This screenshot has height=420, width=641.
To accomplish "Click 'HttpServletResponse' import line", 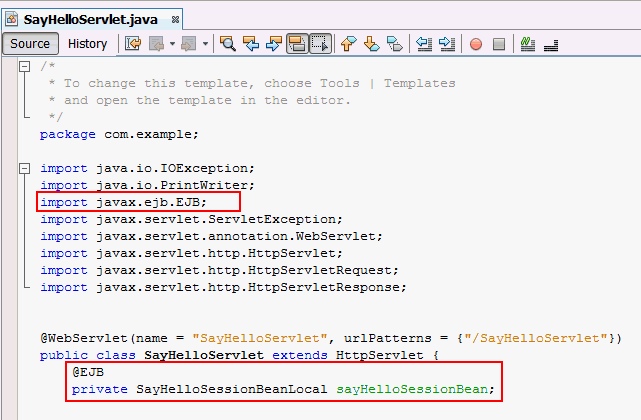I will [223, 287].
